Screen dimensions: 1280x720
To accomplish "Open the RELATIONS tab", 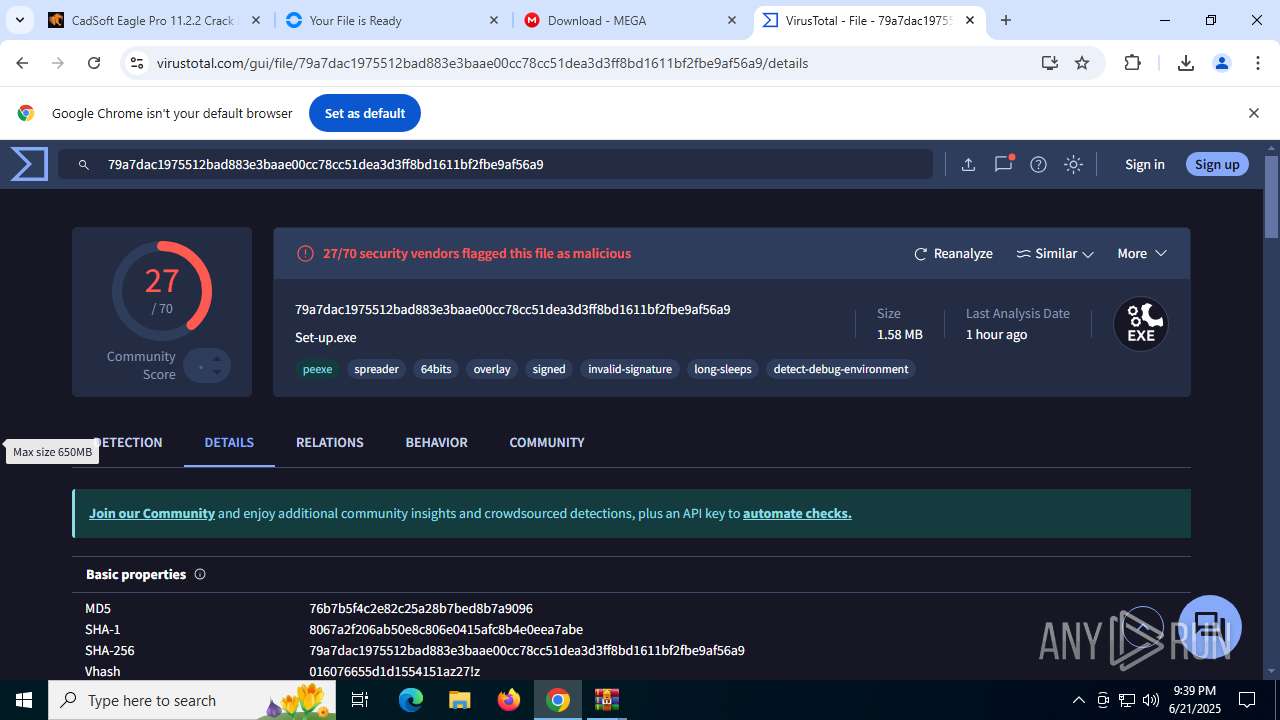I will pyautogui.click(x=330, y=442).
